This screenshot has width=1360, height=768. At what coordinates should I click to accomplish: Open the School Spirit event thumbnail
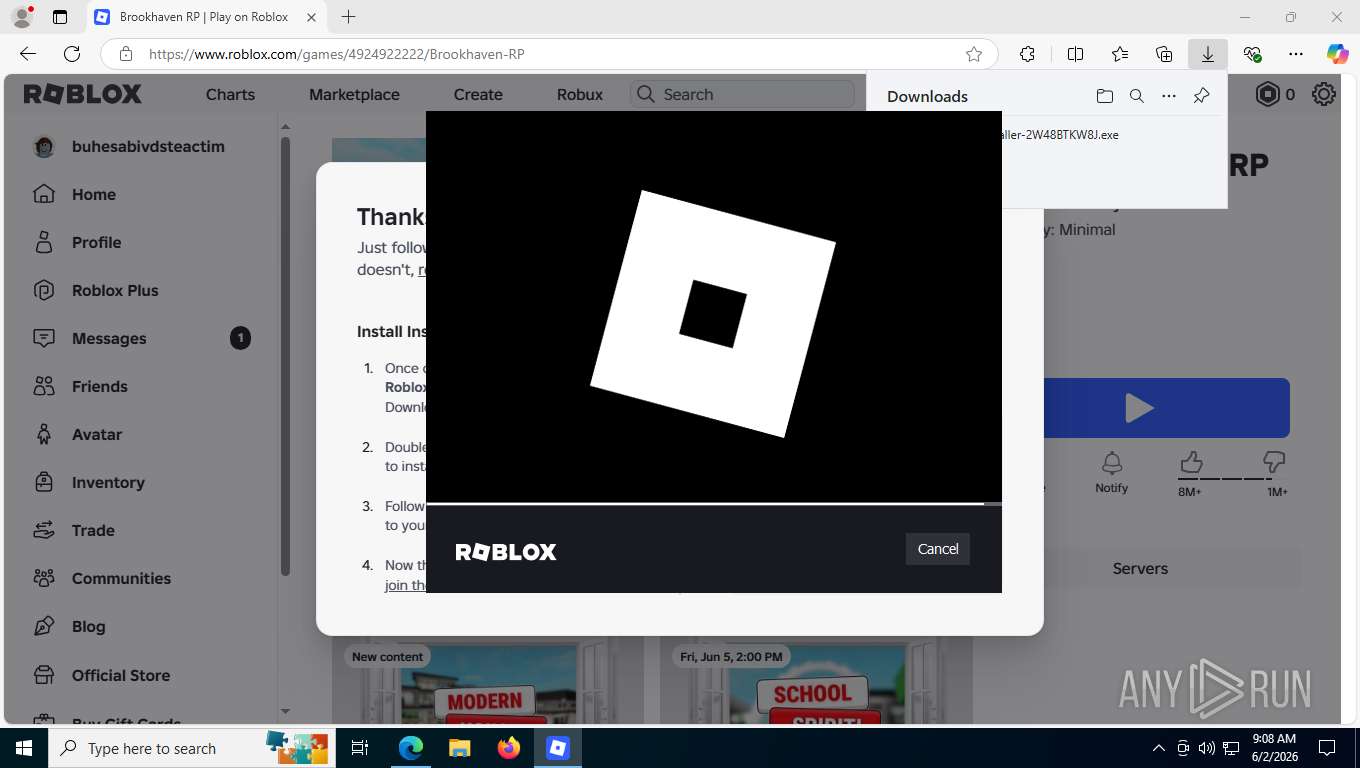[x=816, y=683]
